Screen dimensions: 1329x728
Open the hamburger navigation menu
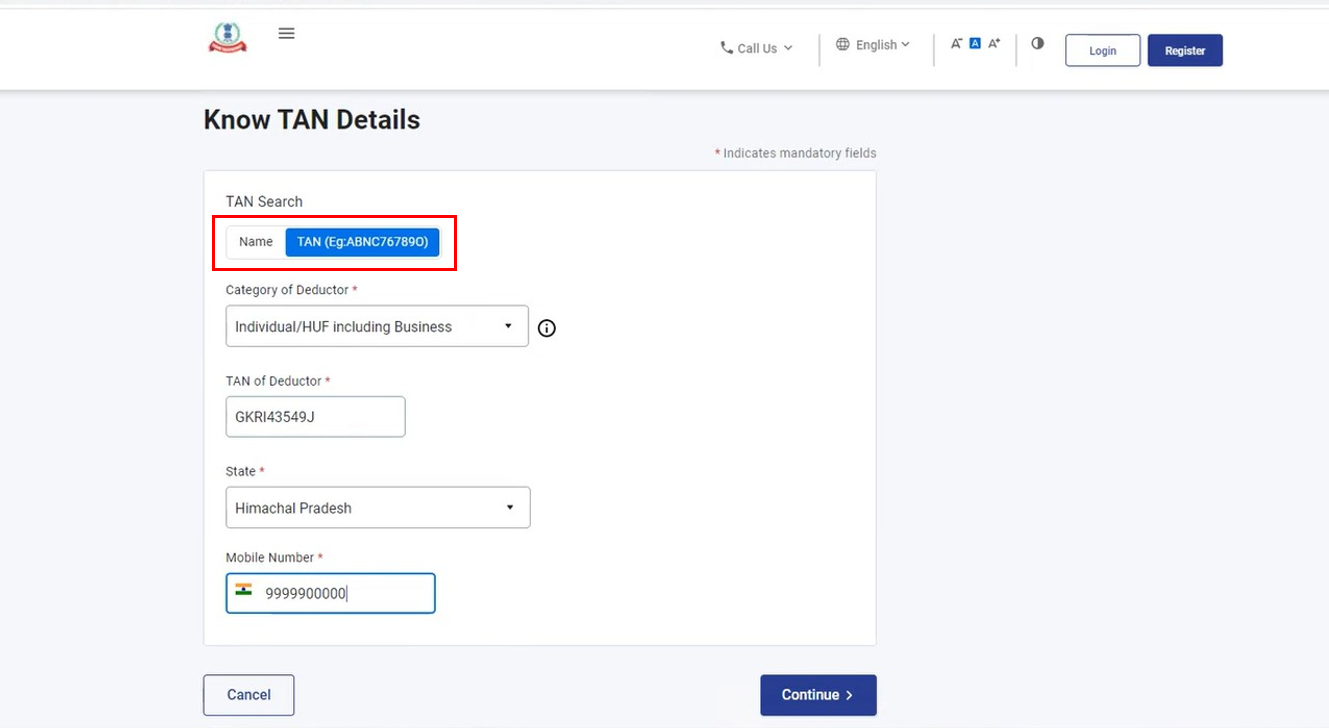click(x=286, y=33)
